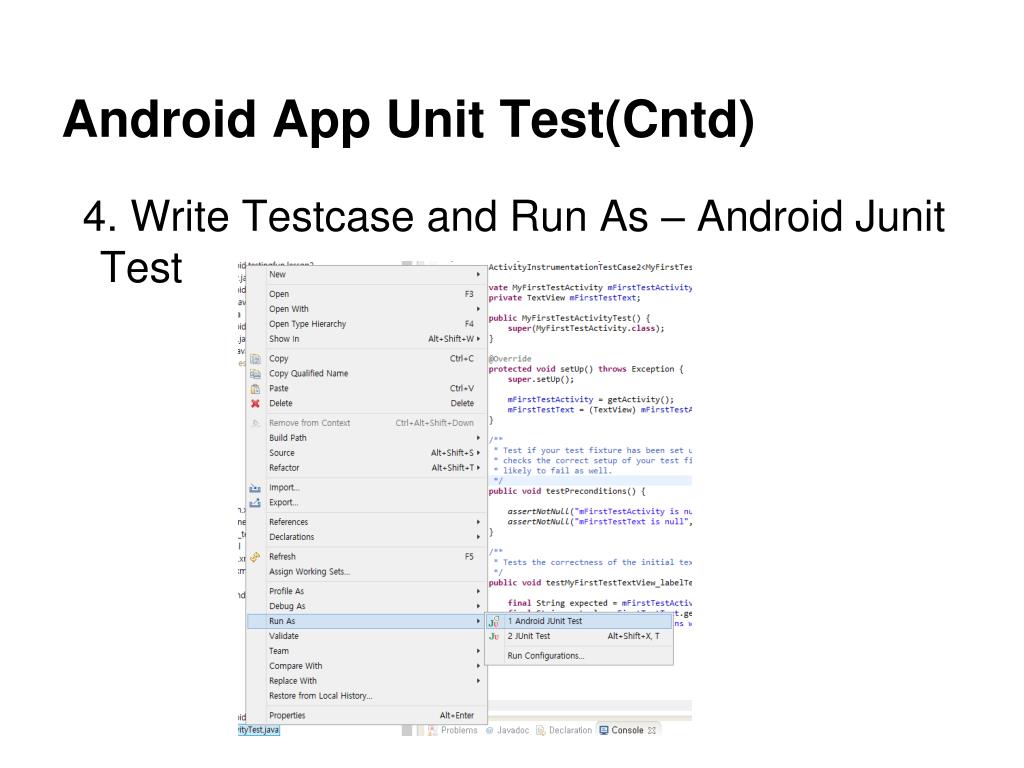The image size is (1024, 768).
Task: Expand the Team submenu arrow
Action: [478, 652]
